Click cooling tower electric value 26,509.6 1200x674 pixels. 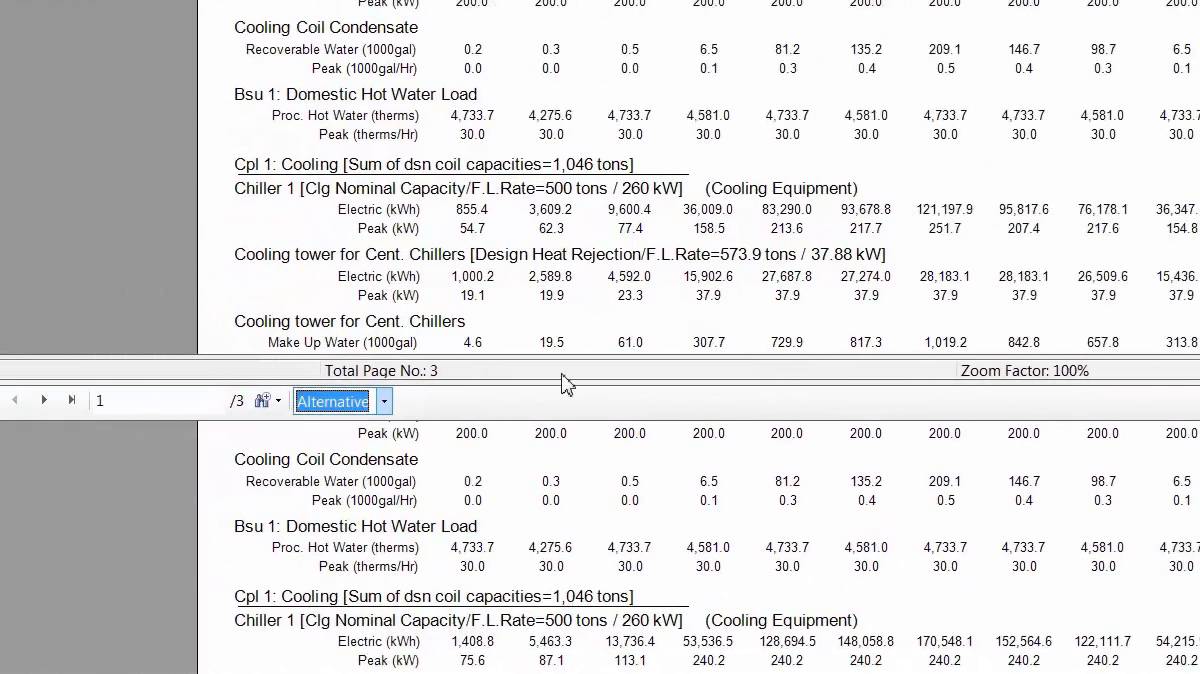1103,276
